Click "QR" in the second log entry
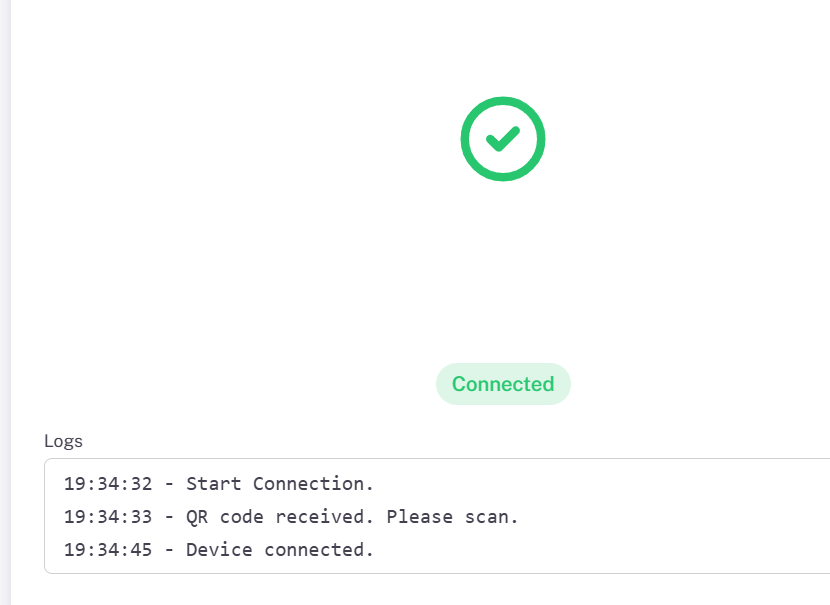 tap(197, 517)
